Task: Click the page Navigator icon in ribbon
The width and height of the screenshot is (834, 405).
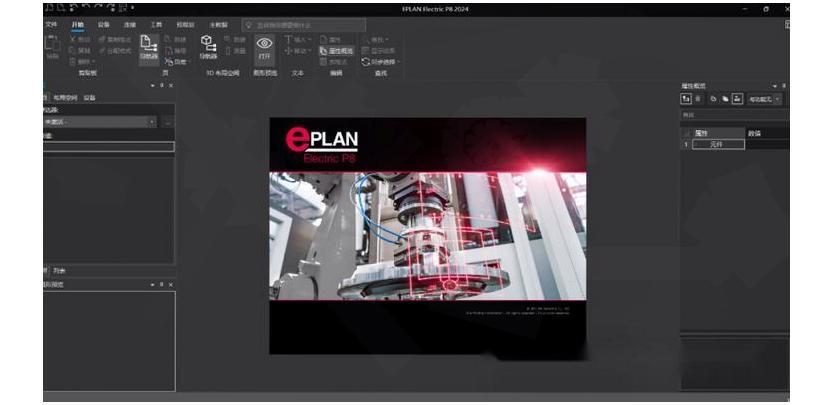Action: coord(148,45)
